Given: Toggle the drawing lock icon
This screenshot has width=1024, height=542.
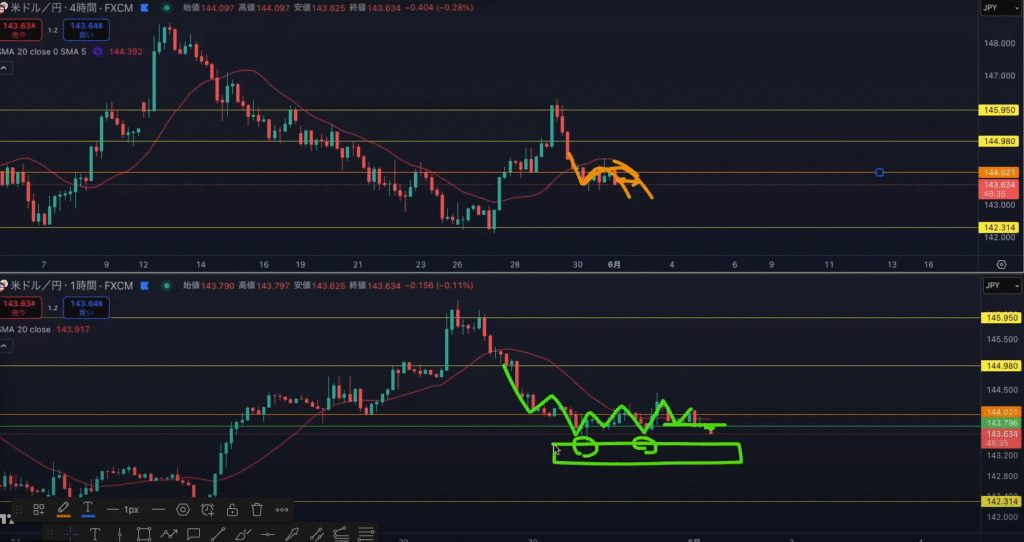Looking at the screenshot, I should tap(232, 510).
